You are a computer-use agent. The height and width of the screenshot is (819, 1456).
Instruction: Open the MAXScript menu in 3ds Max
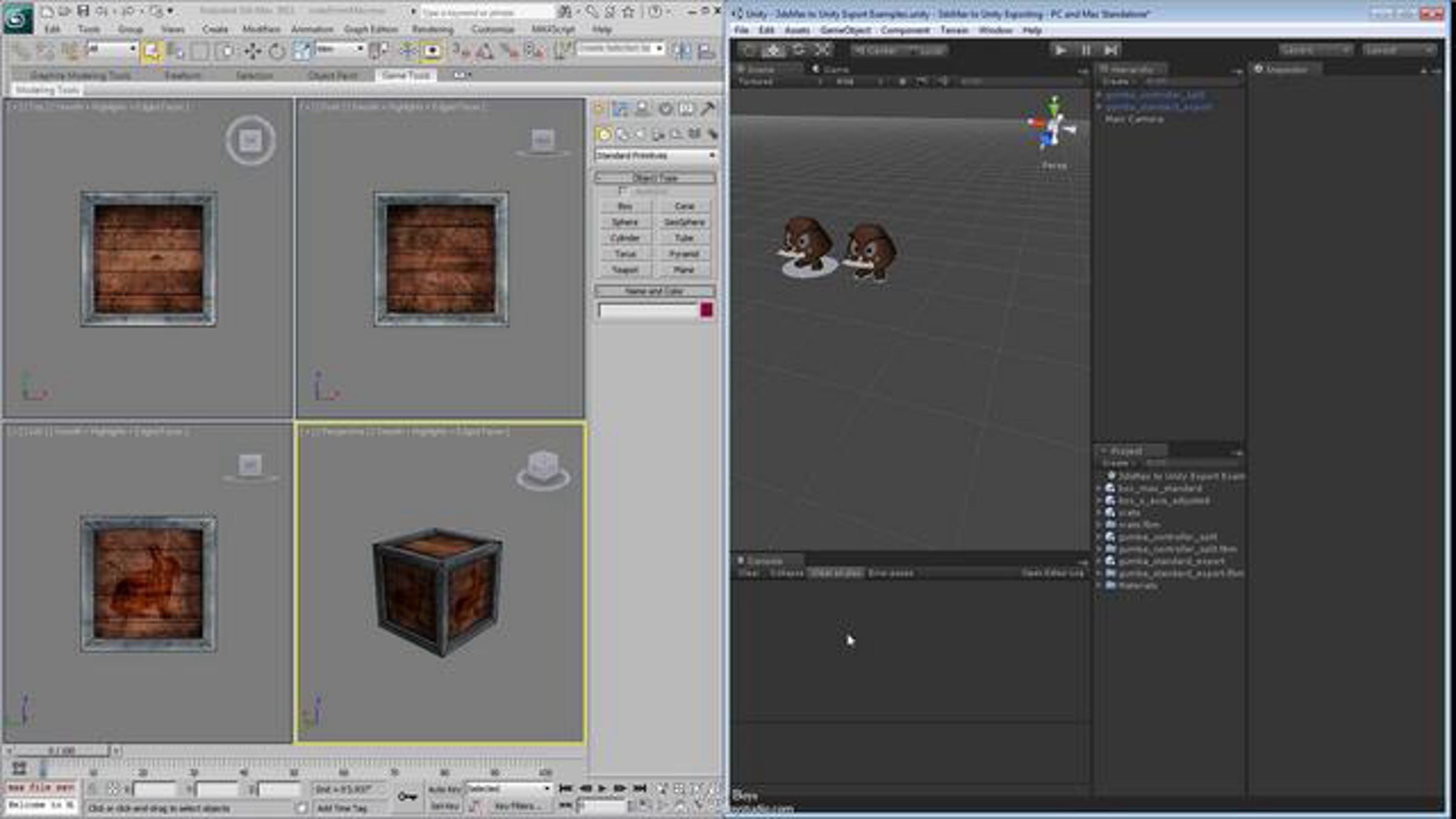point(553,29)
